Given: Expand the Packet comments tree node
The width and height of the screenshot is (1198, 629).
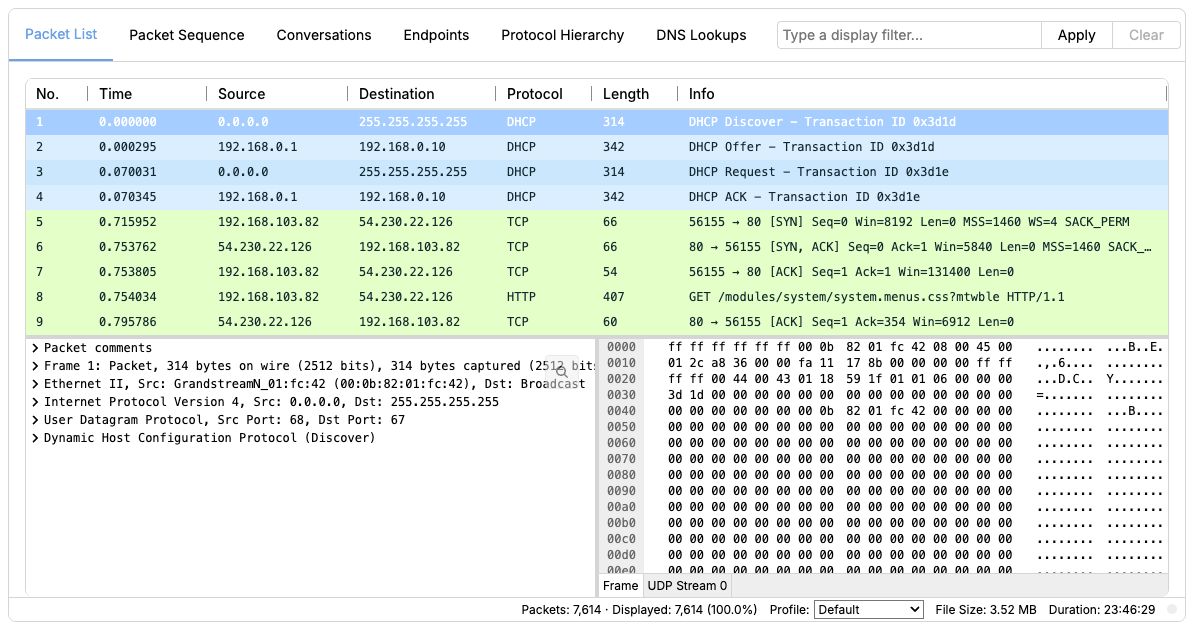Looking at the screenshot, I should coord(36,348).
